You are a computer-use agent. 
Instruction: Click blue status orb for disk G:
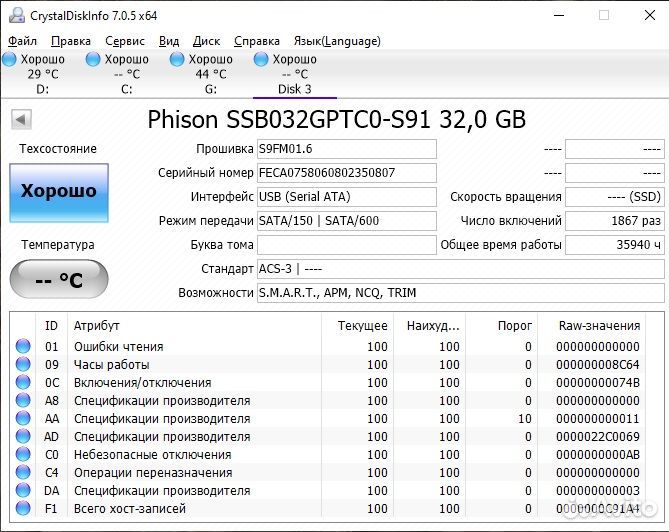point(177,59)
